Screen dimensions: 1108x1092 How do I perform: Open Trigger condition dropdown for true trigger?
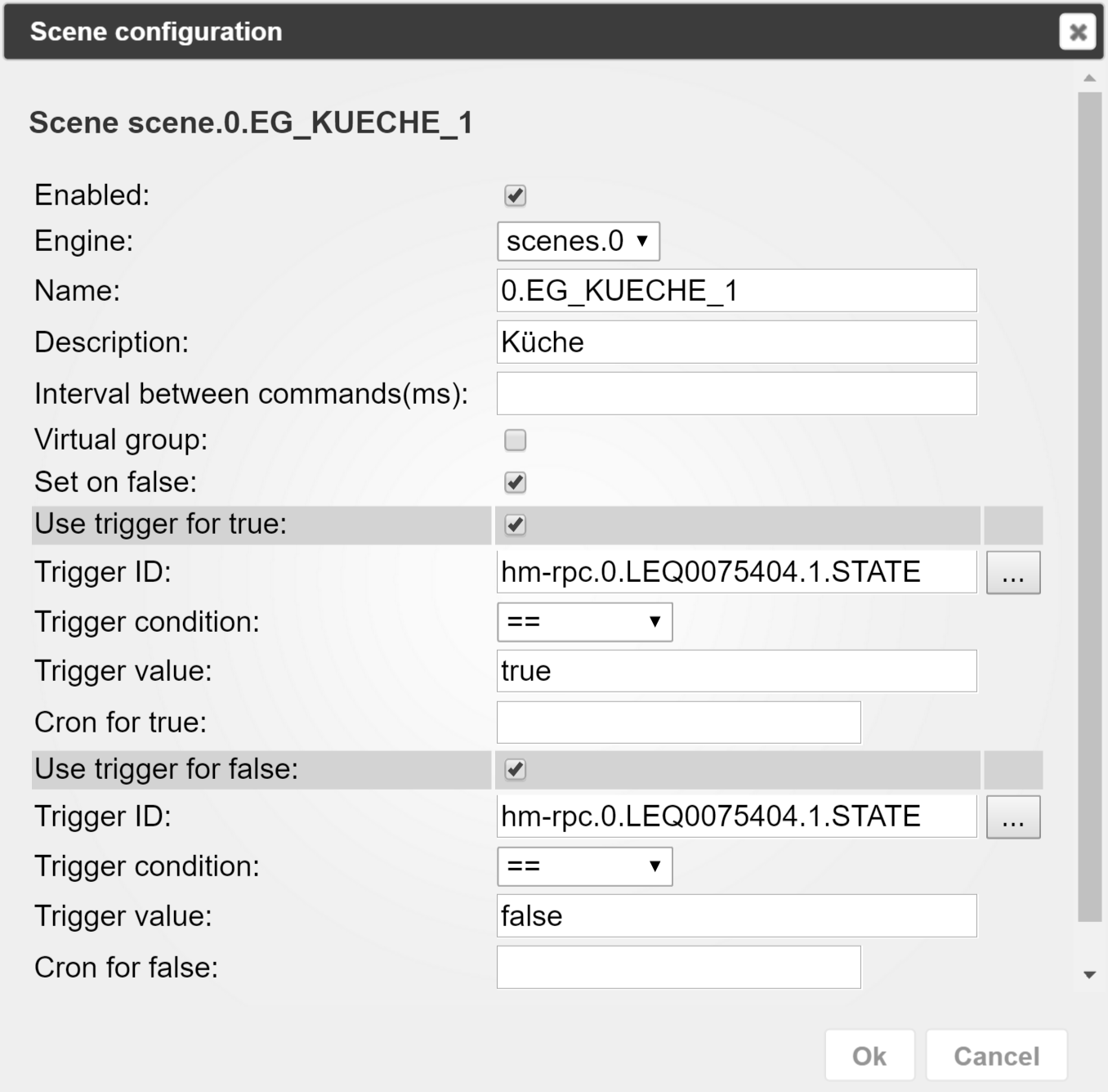click(x=584, y=622)
